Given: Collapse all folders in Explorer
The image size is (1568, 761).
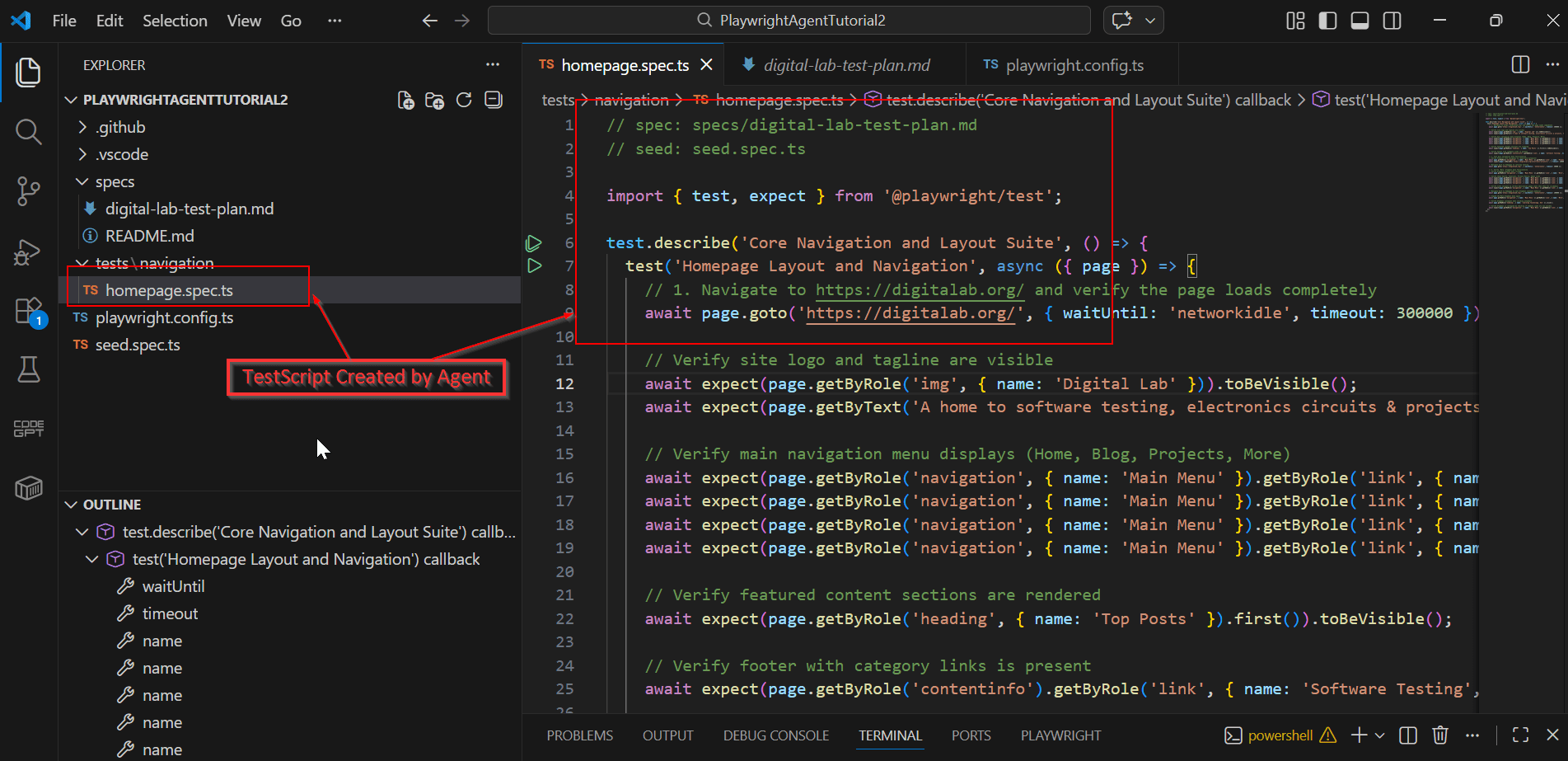Looking at the screenshot, I should point(494,100).
